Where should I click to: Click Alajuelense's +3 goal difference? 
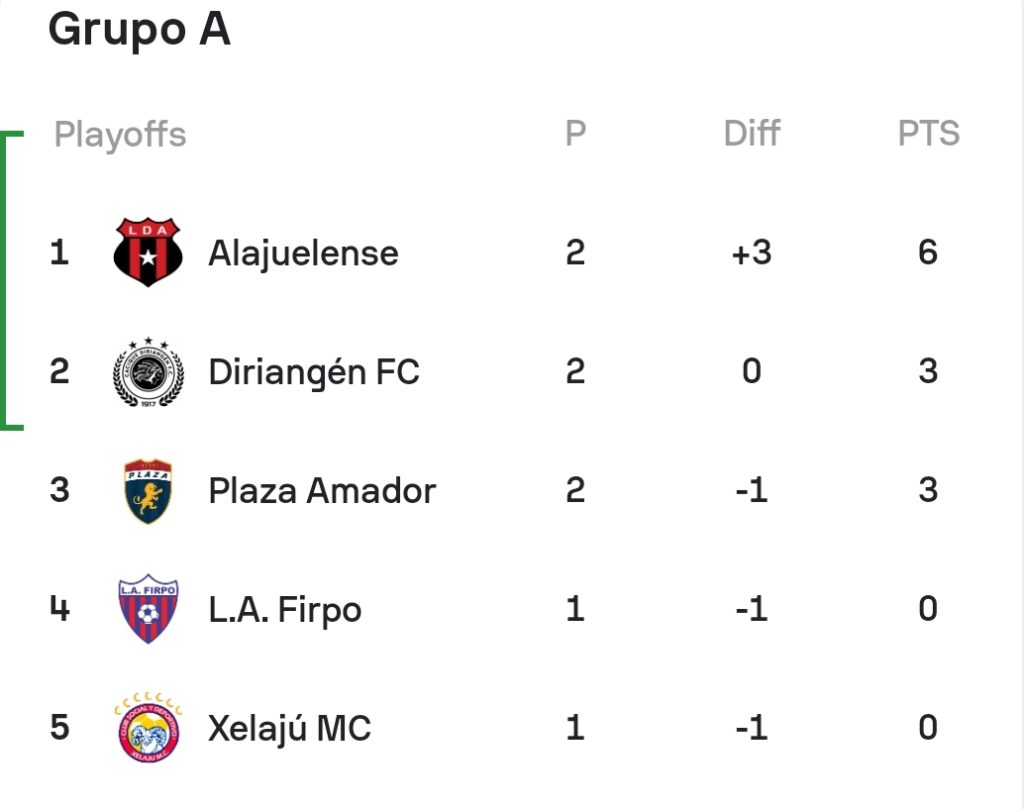752,253
